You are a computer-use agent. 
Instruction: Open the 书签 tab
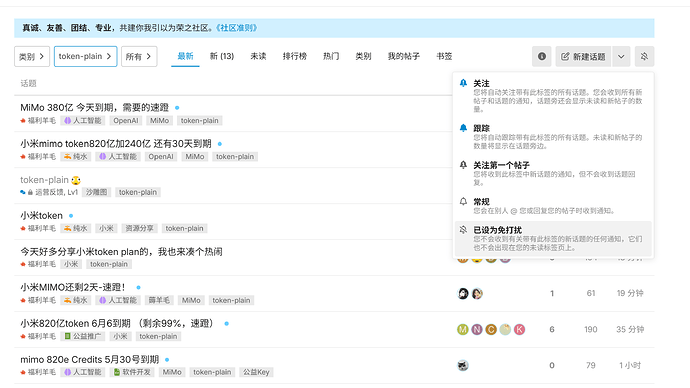pyautogui.click(x=444, y=56)
